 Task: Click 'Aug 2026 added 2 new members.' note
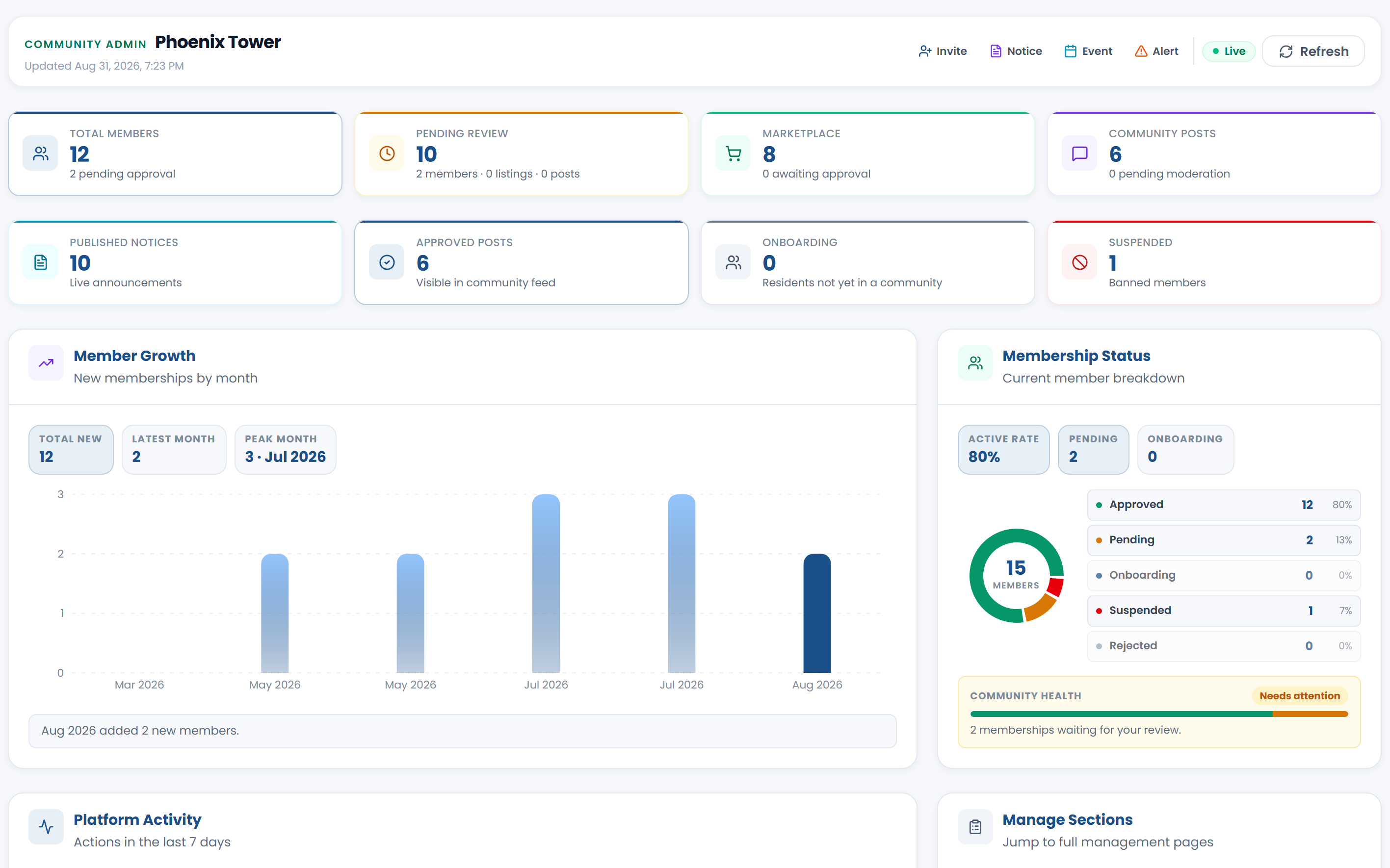tap(462, 731)
